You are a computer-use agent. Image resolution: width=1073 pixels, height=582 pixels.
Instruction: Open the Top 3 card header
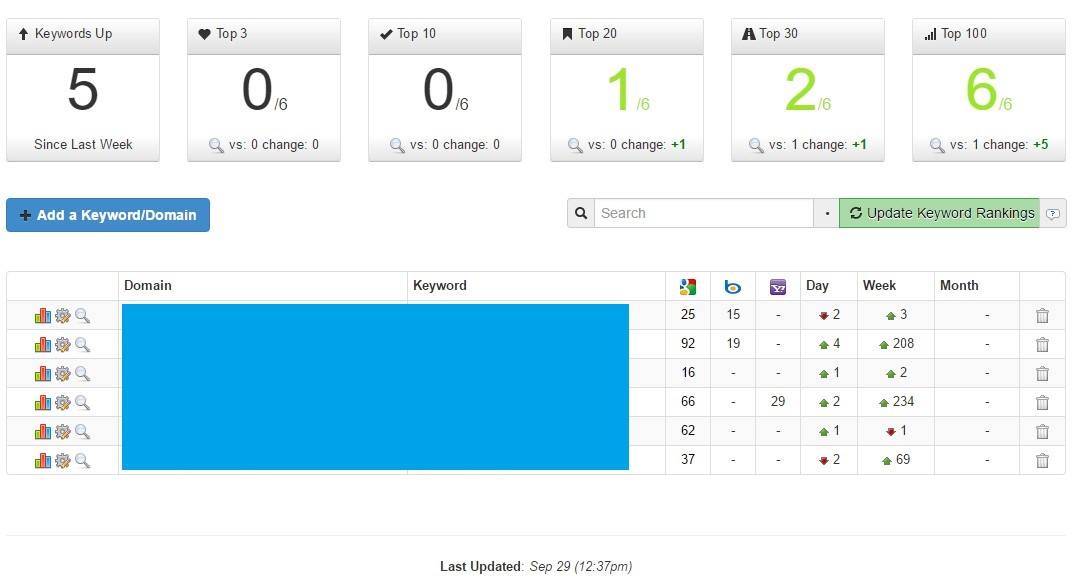pos(263,36)
